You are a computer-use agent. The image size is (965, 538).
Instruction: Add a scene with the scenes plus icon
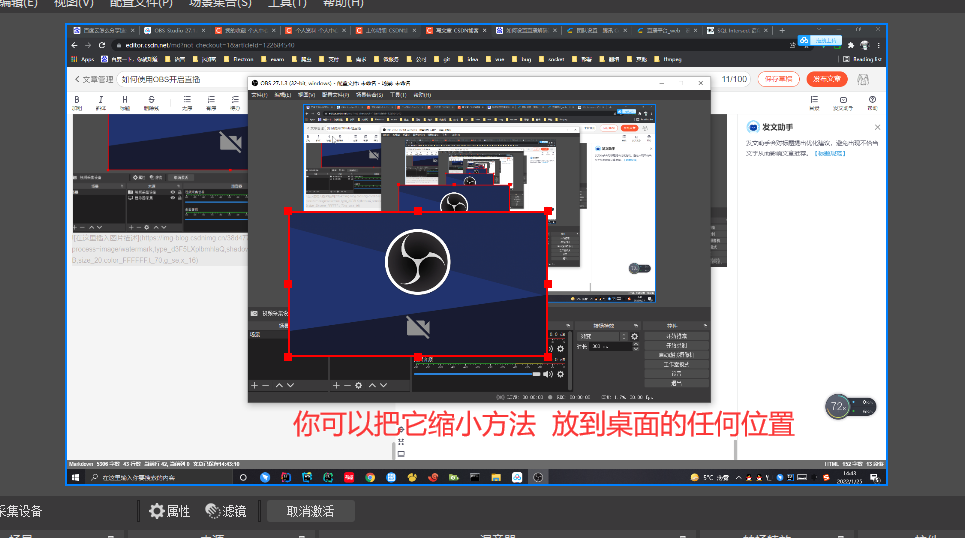point(254,385)
